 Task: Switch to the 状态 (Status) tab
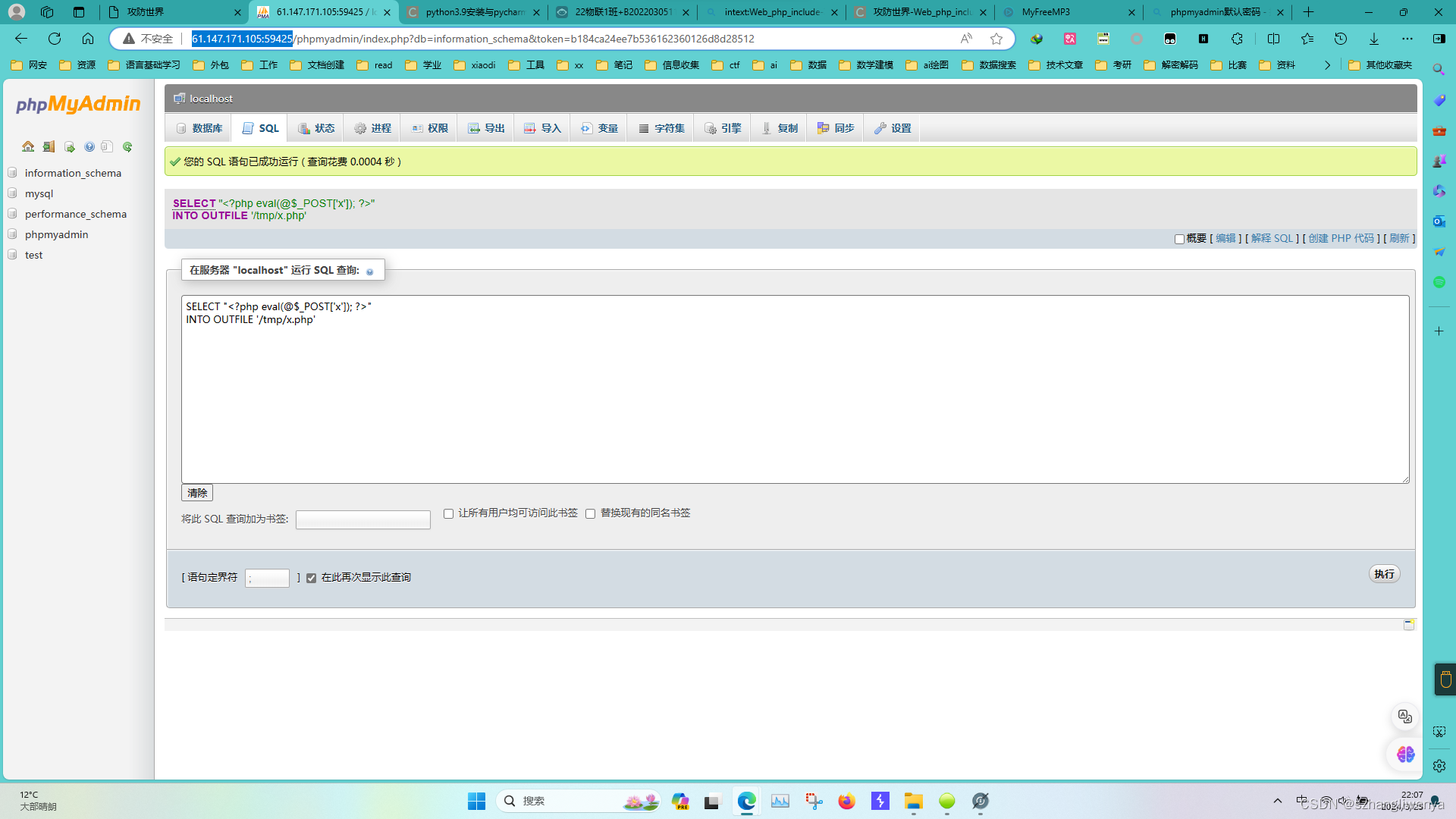317,128
